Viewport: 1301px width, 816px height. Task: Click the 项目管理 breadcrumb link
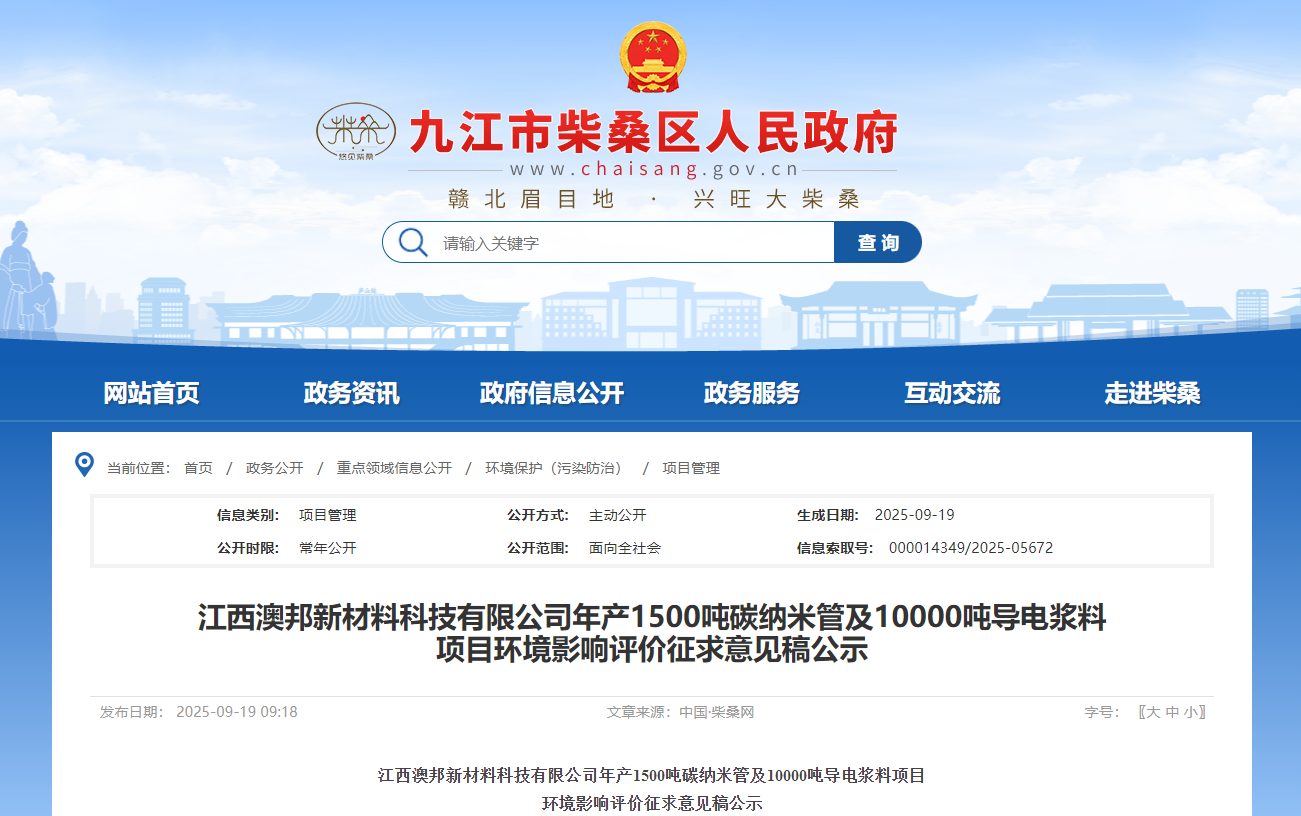click(x=691, y=468)
